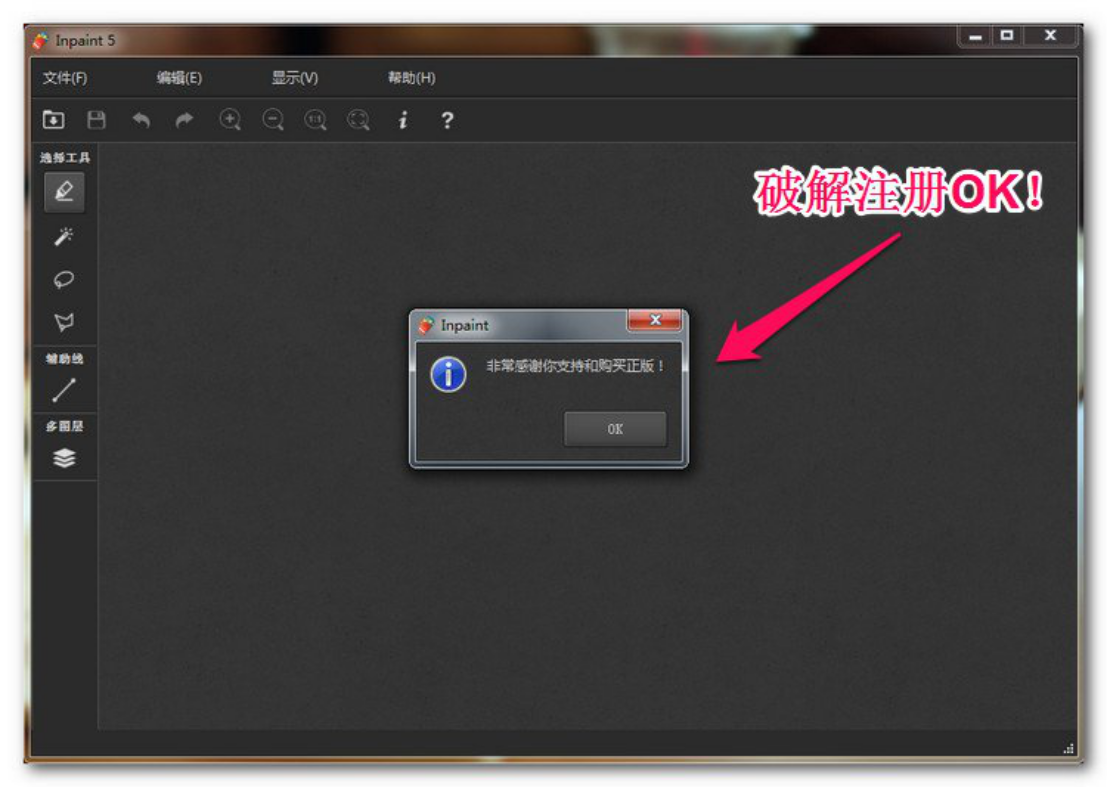Minimize the Inpaint 5 window

pyautogui.click(x=975, y=36)
